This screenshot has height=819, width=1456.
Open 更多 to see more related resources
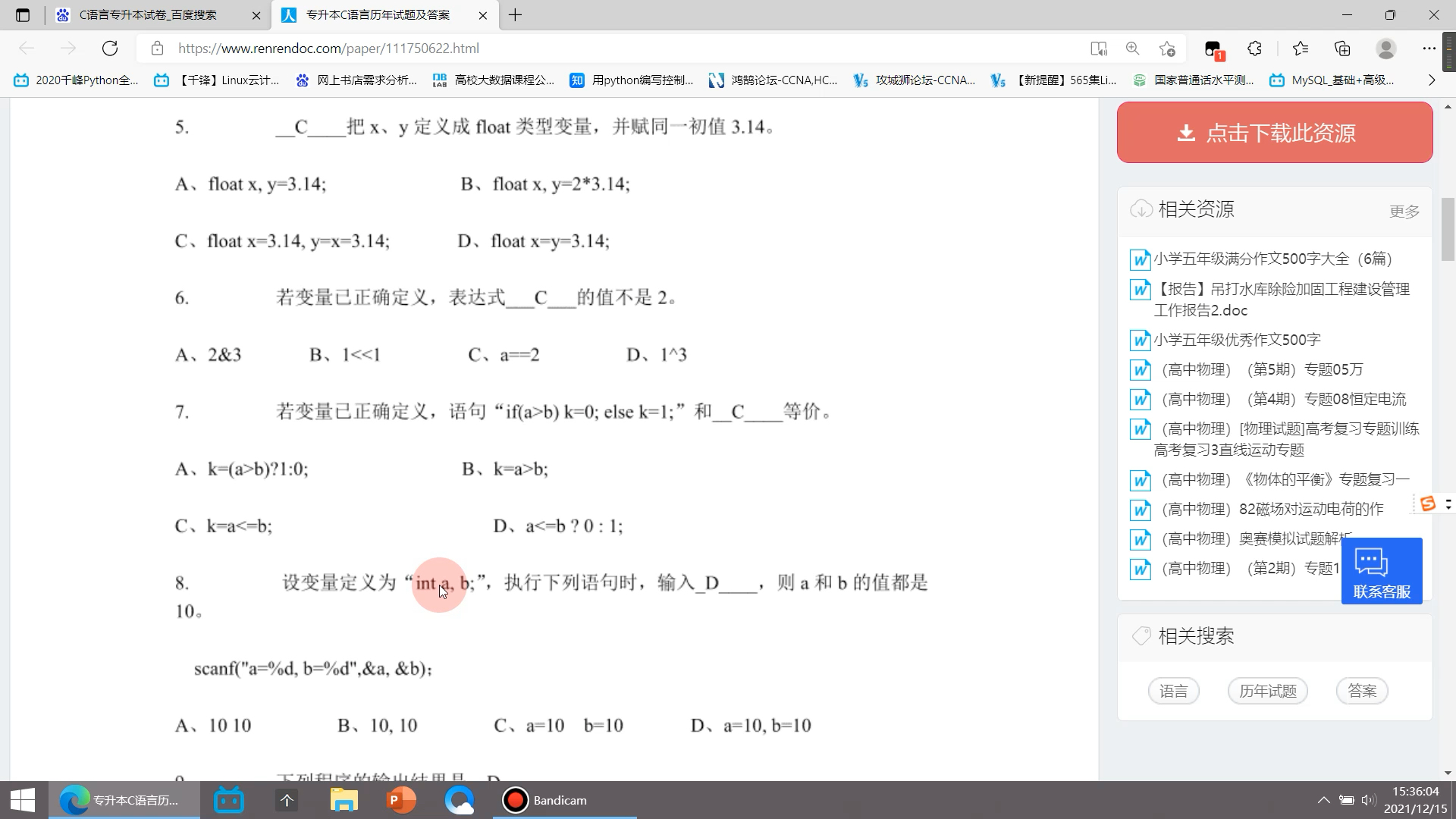pyautogui.click(x=1404, y=211)
